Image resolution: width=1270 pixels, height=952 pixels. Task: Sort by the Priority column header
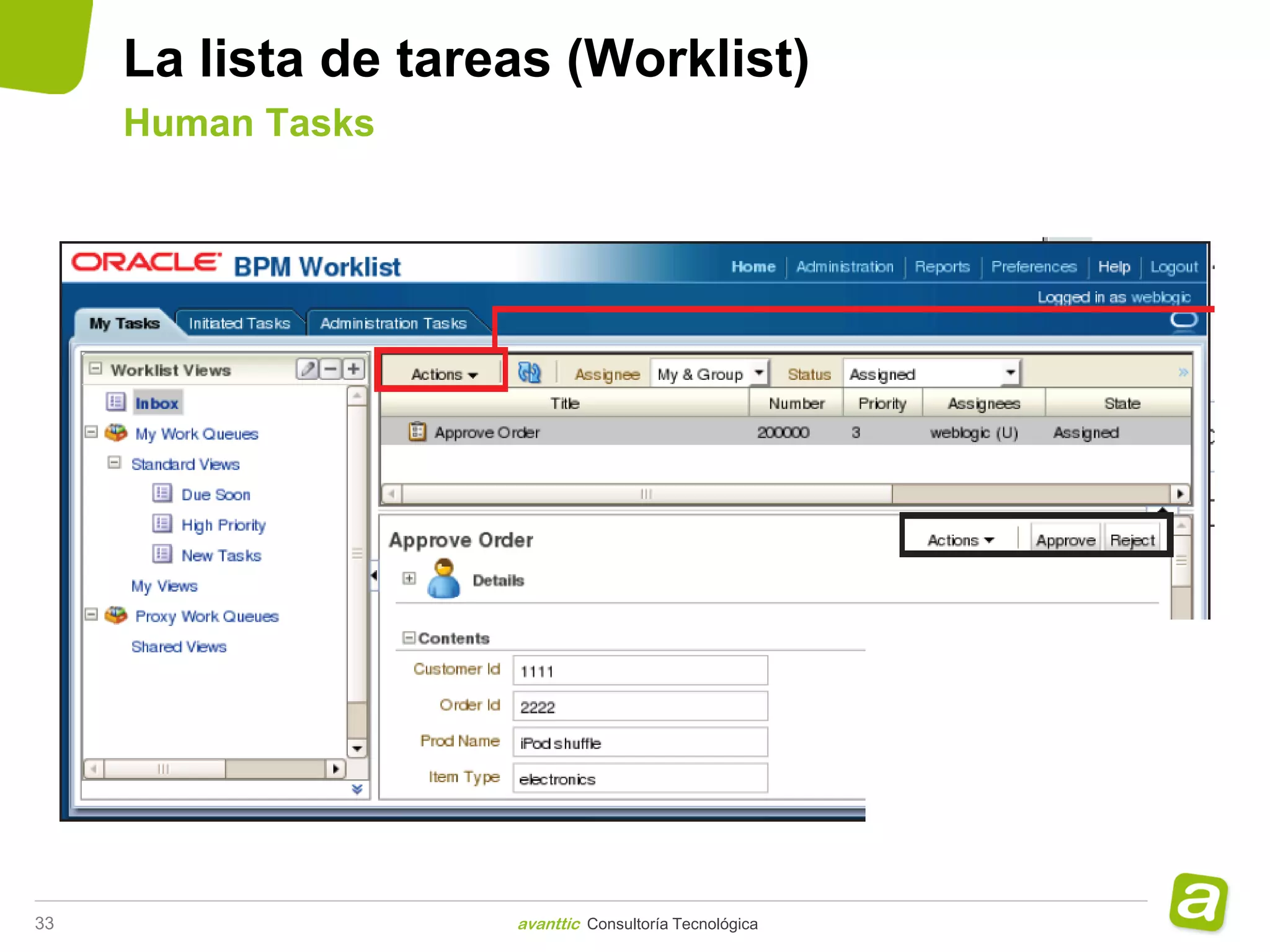[882, 403]
